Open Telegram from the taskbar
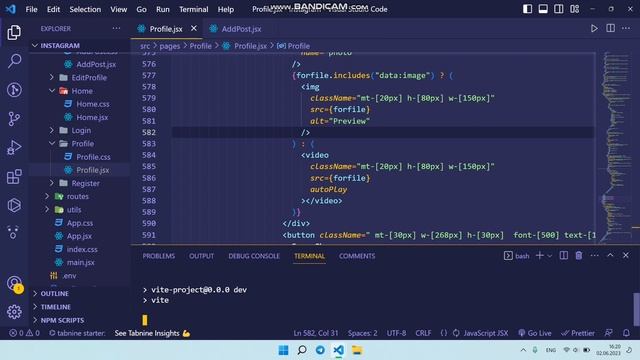 [320, 350]
